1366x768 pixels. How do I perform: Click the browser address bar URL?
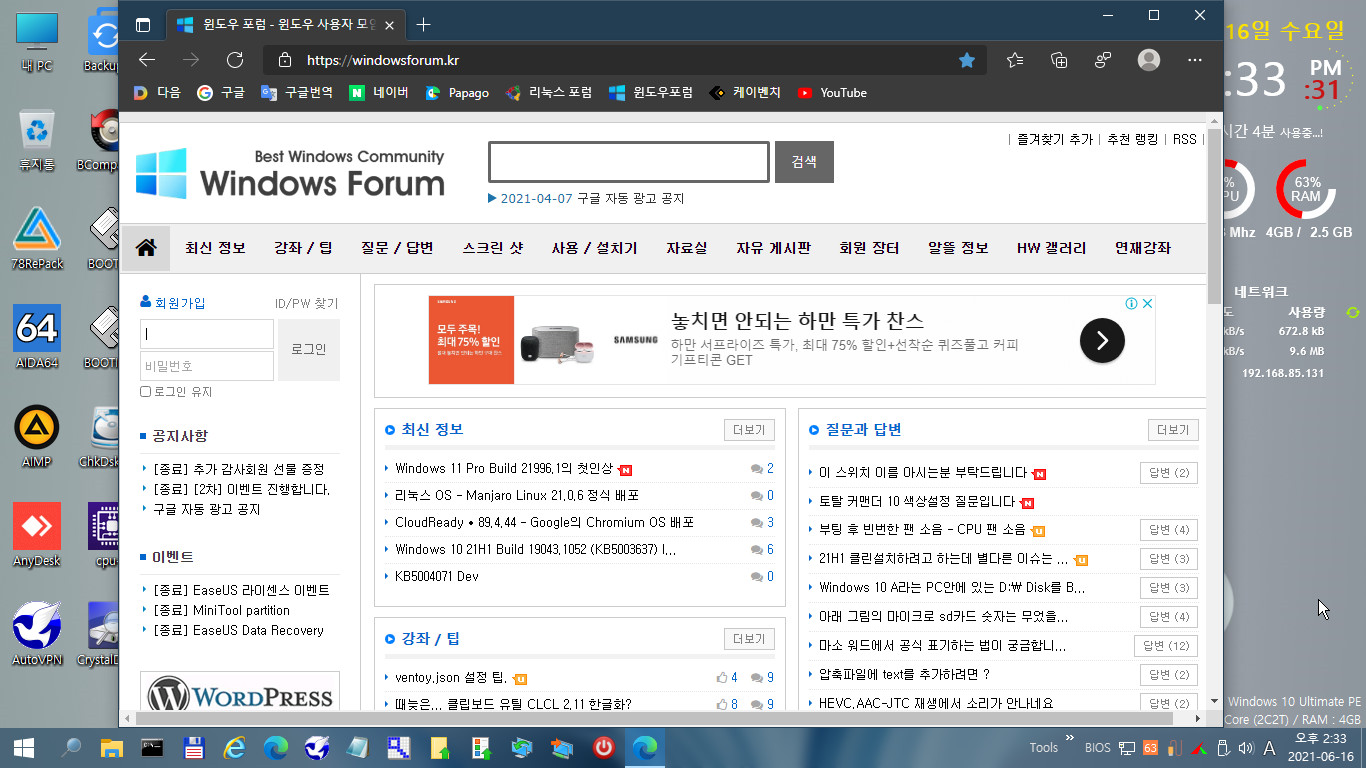click(383, 60)
